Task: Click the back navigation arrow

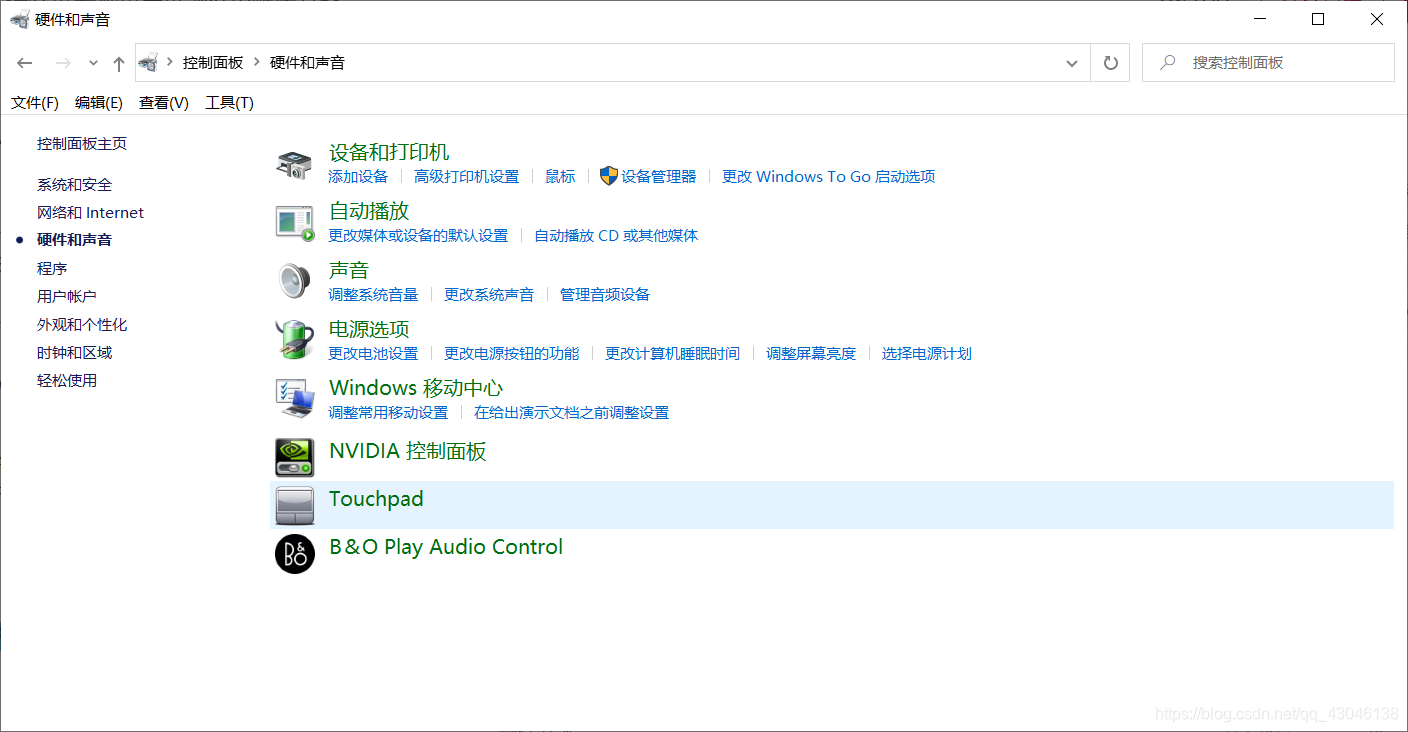Action: click(x=25, y=63)
